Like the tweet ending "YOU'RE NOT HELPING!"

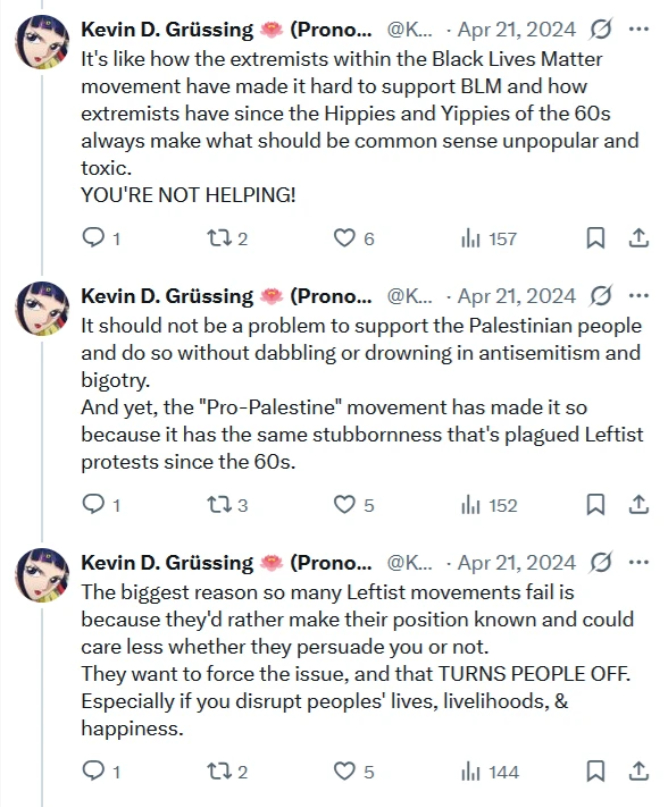[x=344, y=238]
